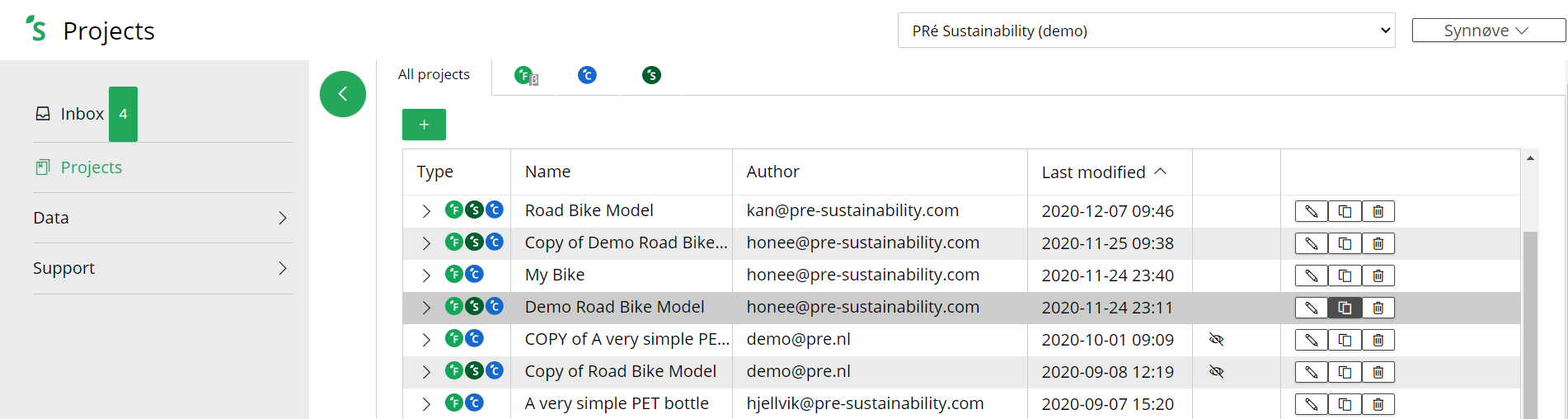Duplicate A very simple PET bottle project
Image resolution: width=1568 pixels, height=419 pixels.
tap(1345, 404)
